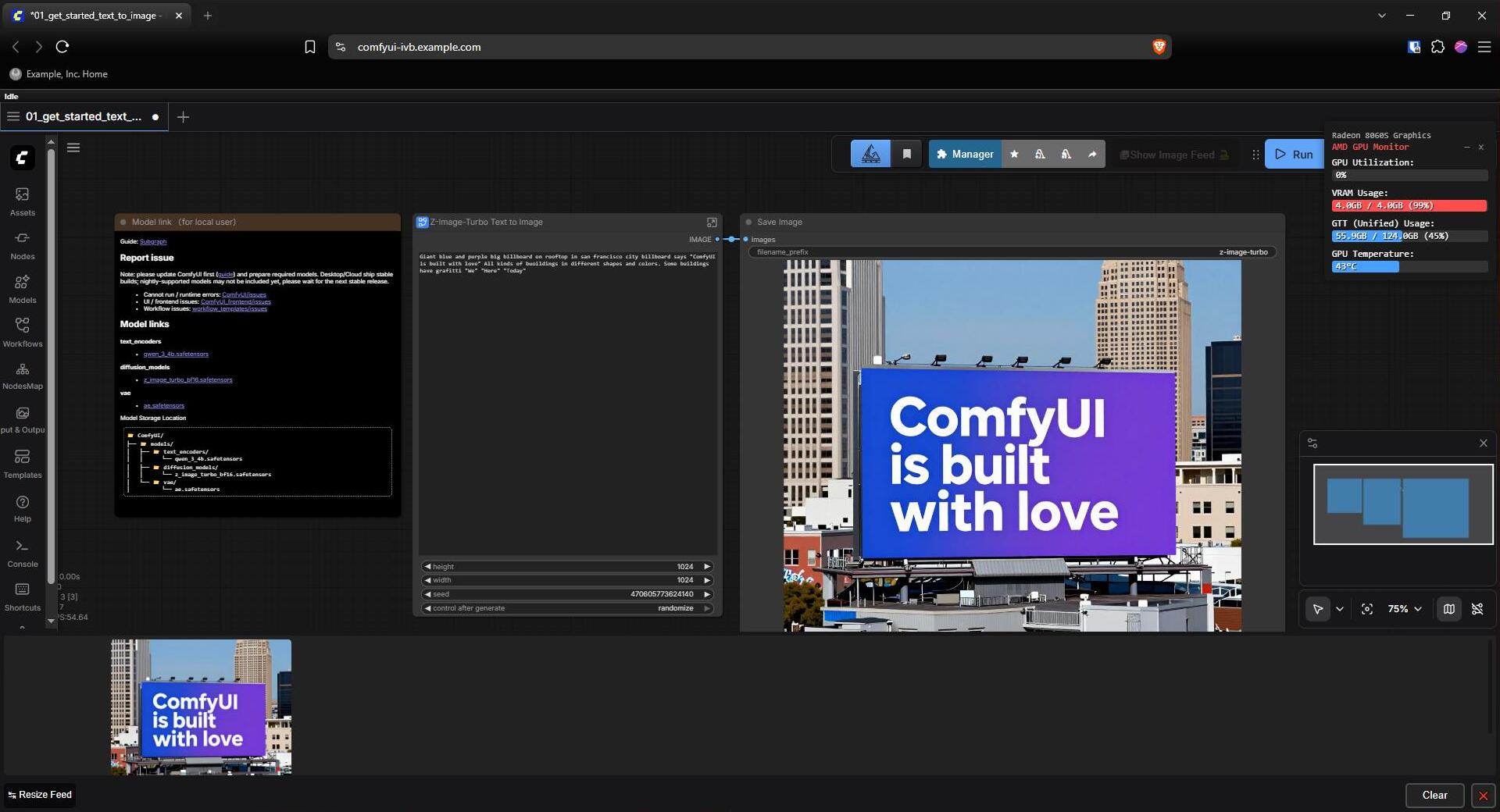Open the browser tab search chevron
Screen dimensions: 1500x812
[x=1381, y=16]
